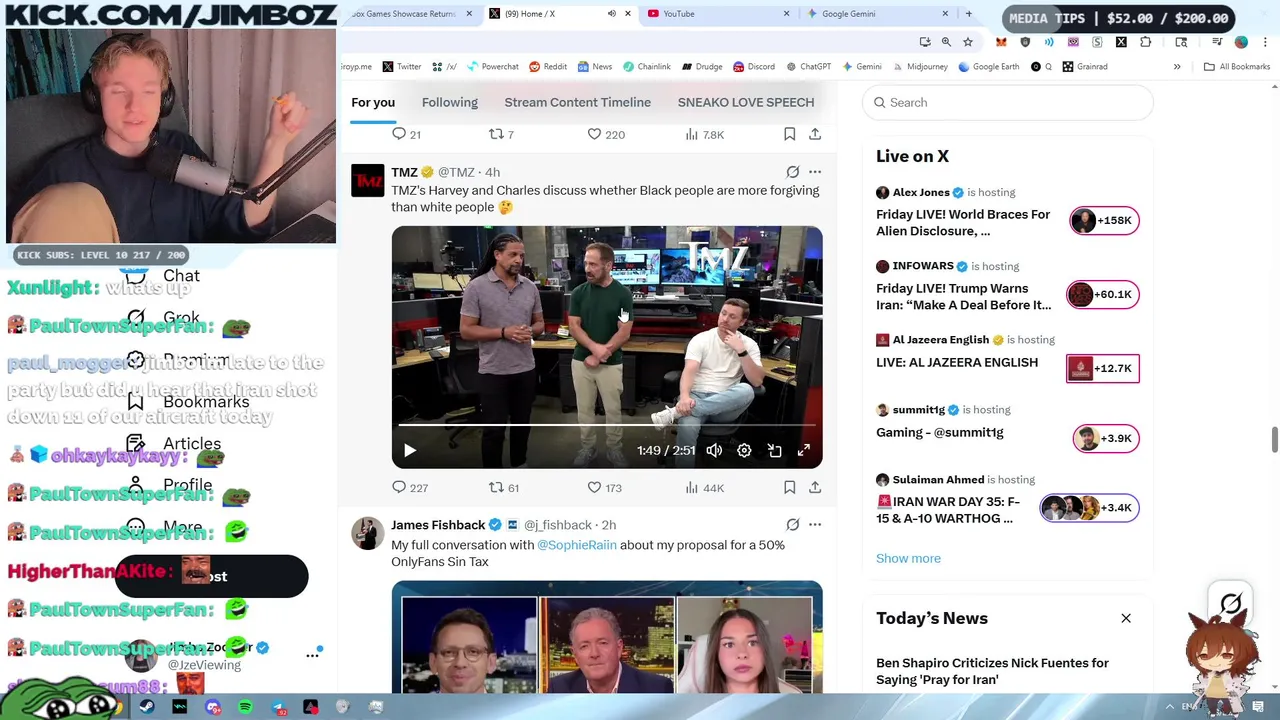Open TMZ video settings gear

744,451
